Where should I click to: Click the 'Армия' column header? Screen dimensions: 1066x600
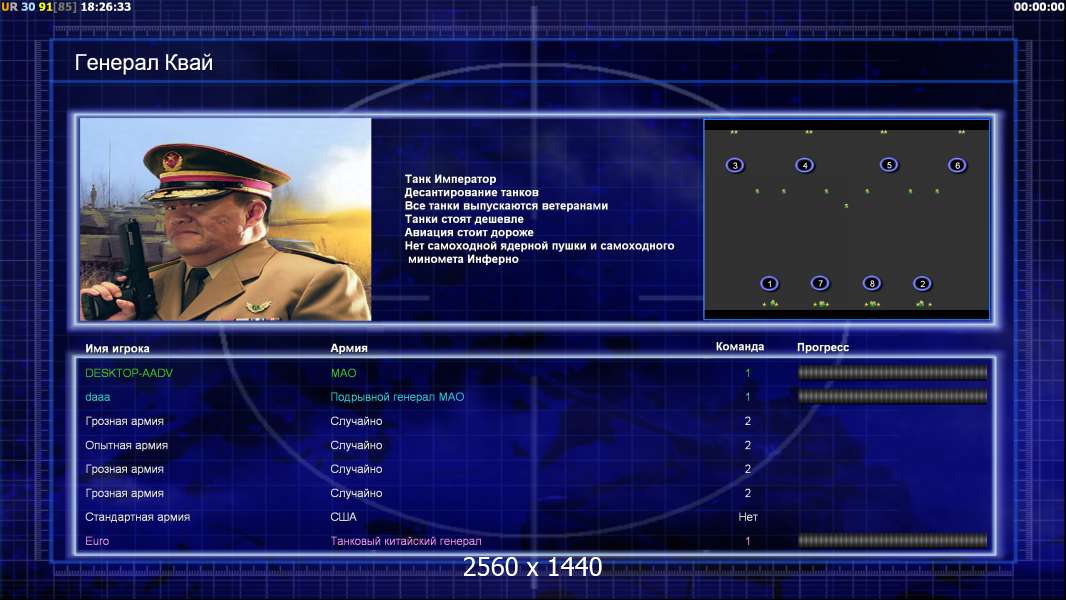pyautogui.click(x=349, y=348)
